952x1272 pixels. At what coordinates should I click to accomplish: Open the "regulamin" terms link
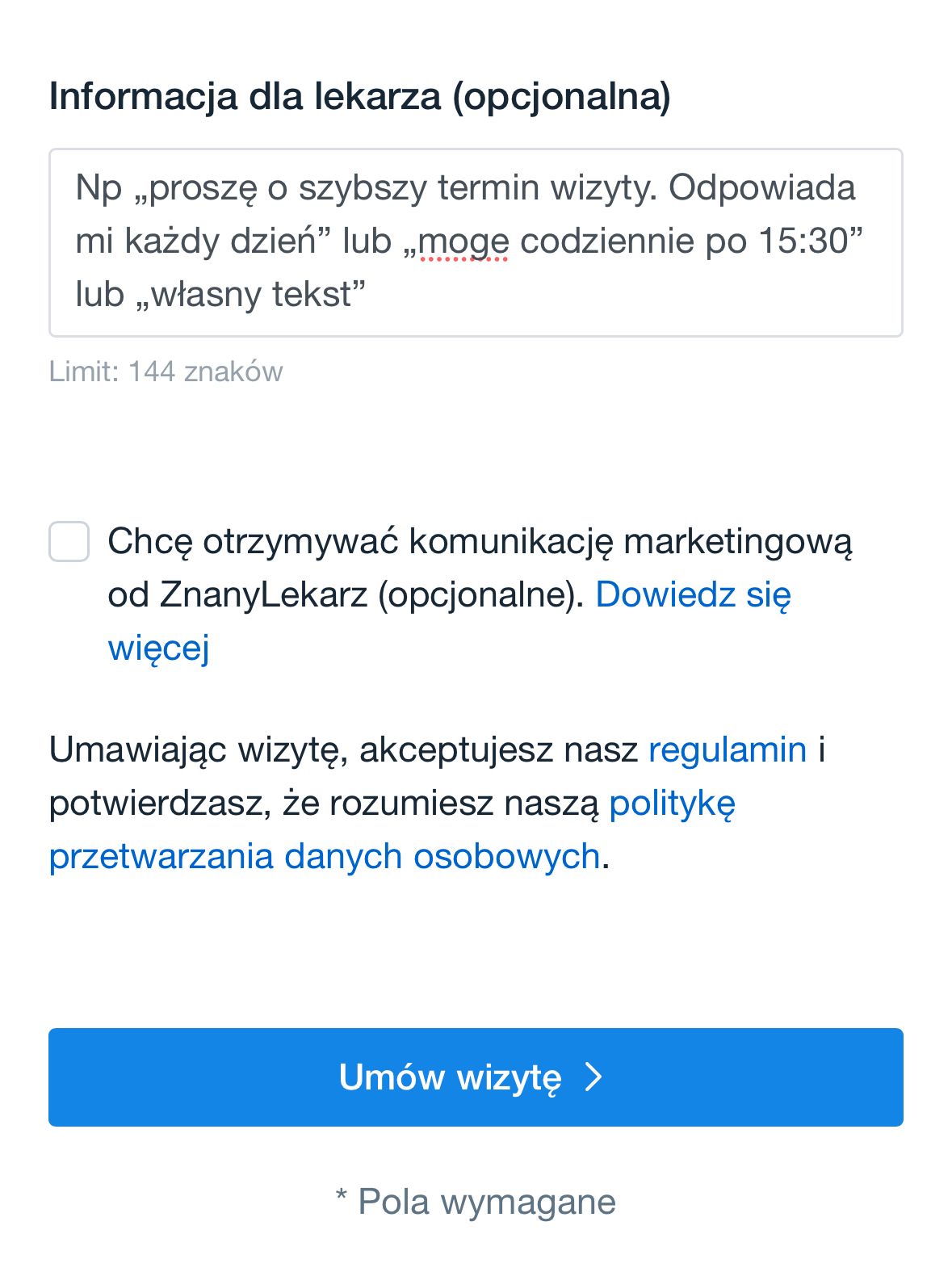click(728, 749)
